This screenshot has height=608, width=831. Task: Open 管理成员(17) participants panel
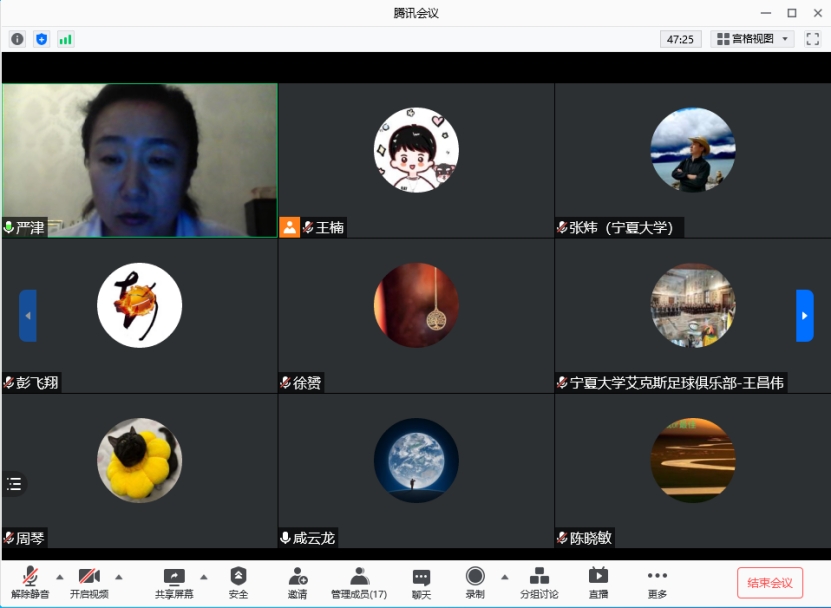[x=359, y=581]
